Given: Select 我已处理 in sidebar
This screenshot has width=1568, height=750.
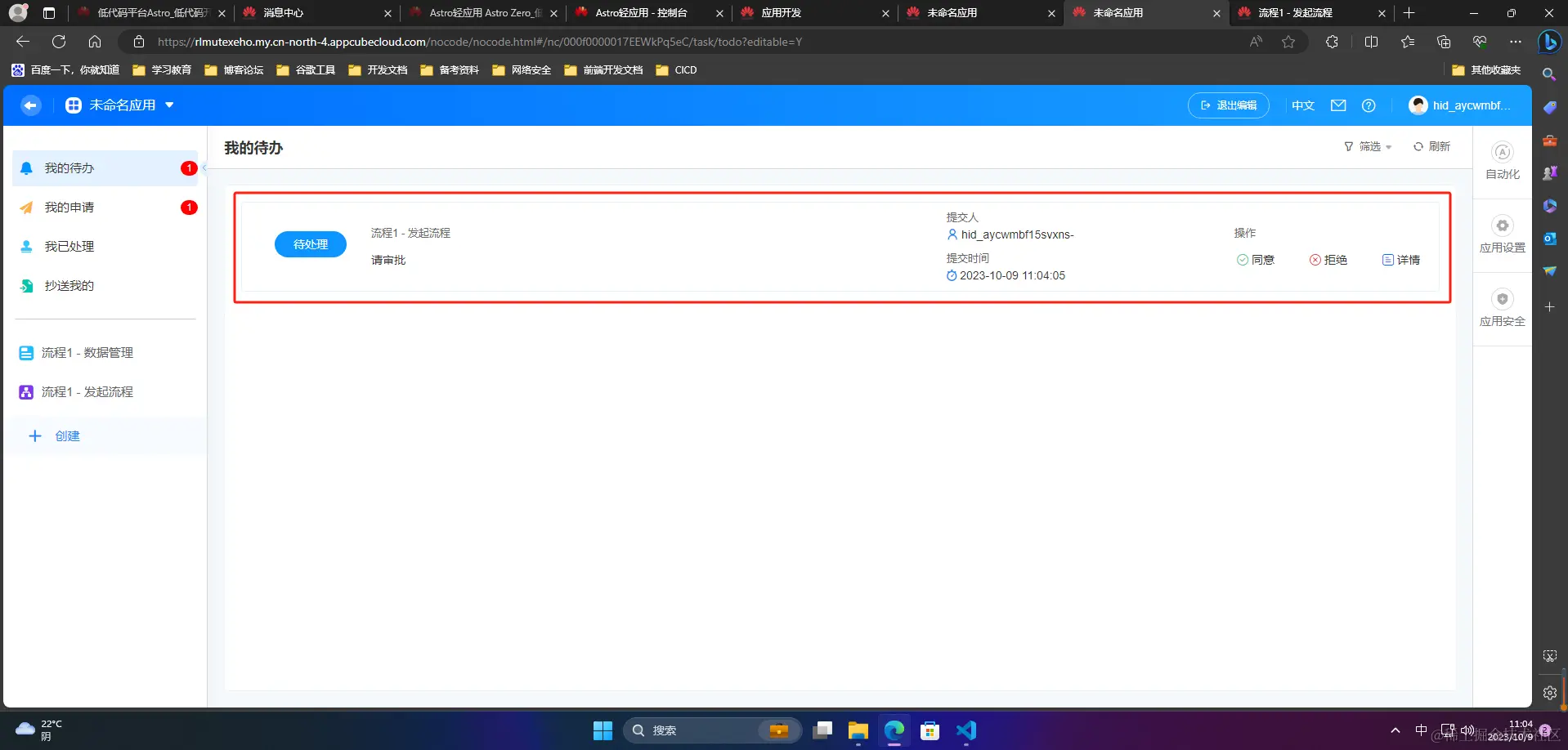Looking at the screenshot, I should pyautogui.click(x=106, y=247).
